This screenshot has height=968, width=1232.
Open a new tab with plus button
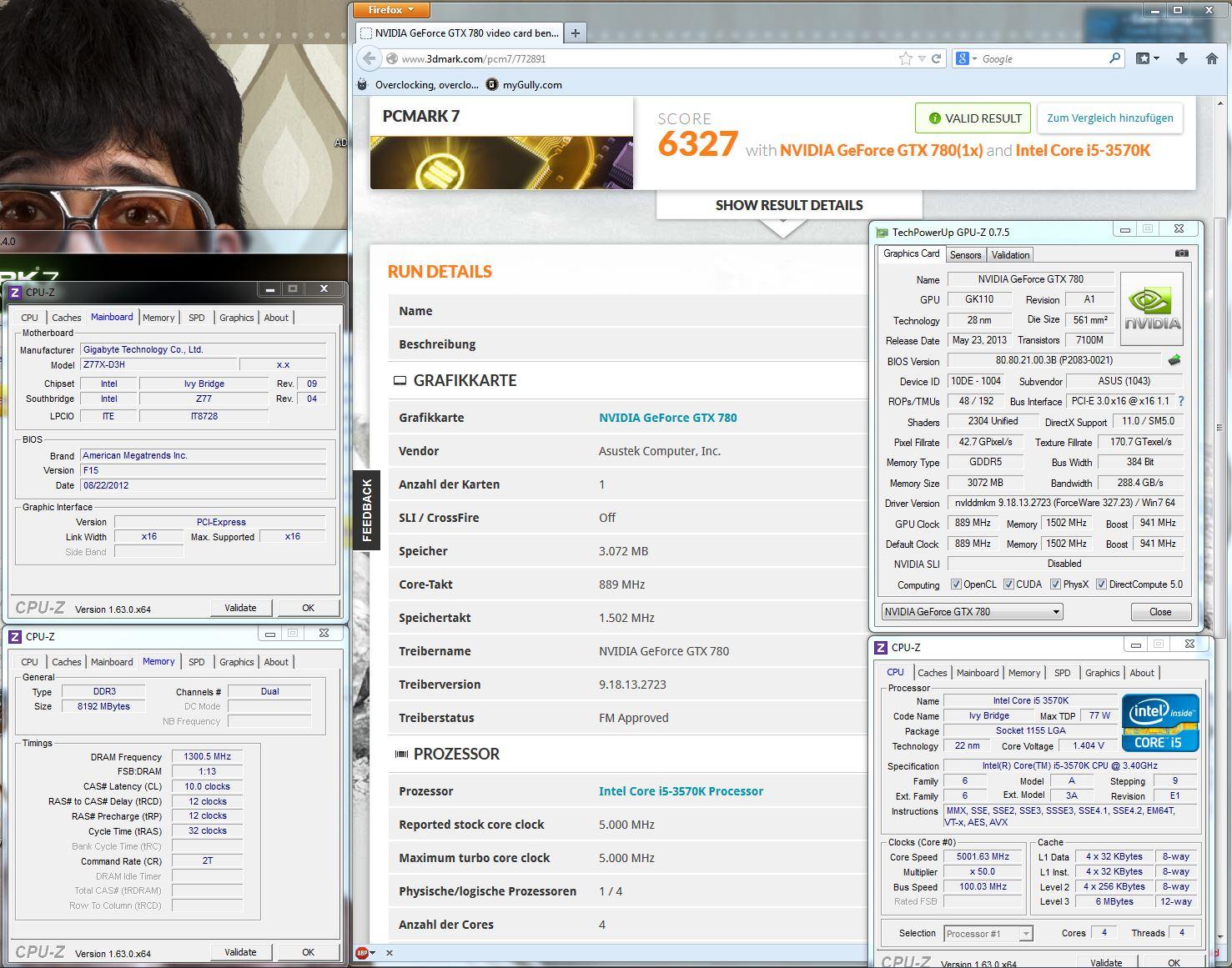pos(575,33)
